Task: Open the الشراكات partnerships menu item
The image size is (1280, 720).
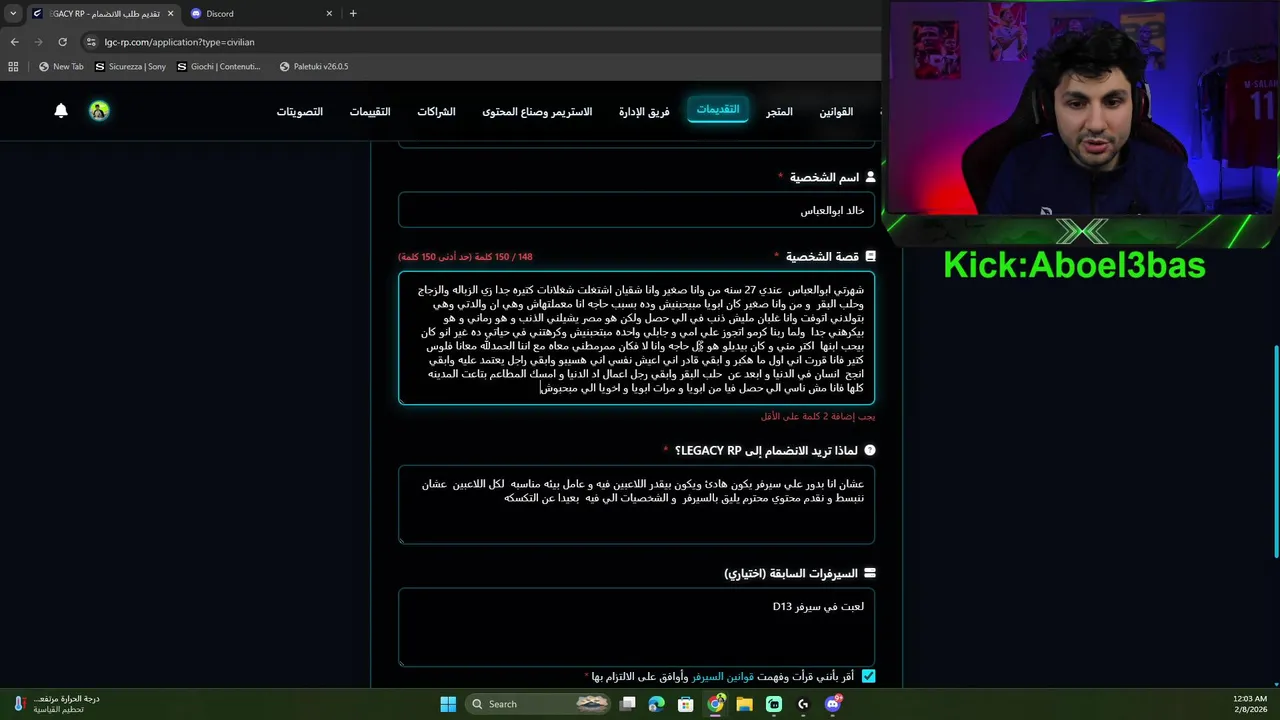Action: [436, 111]
